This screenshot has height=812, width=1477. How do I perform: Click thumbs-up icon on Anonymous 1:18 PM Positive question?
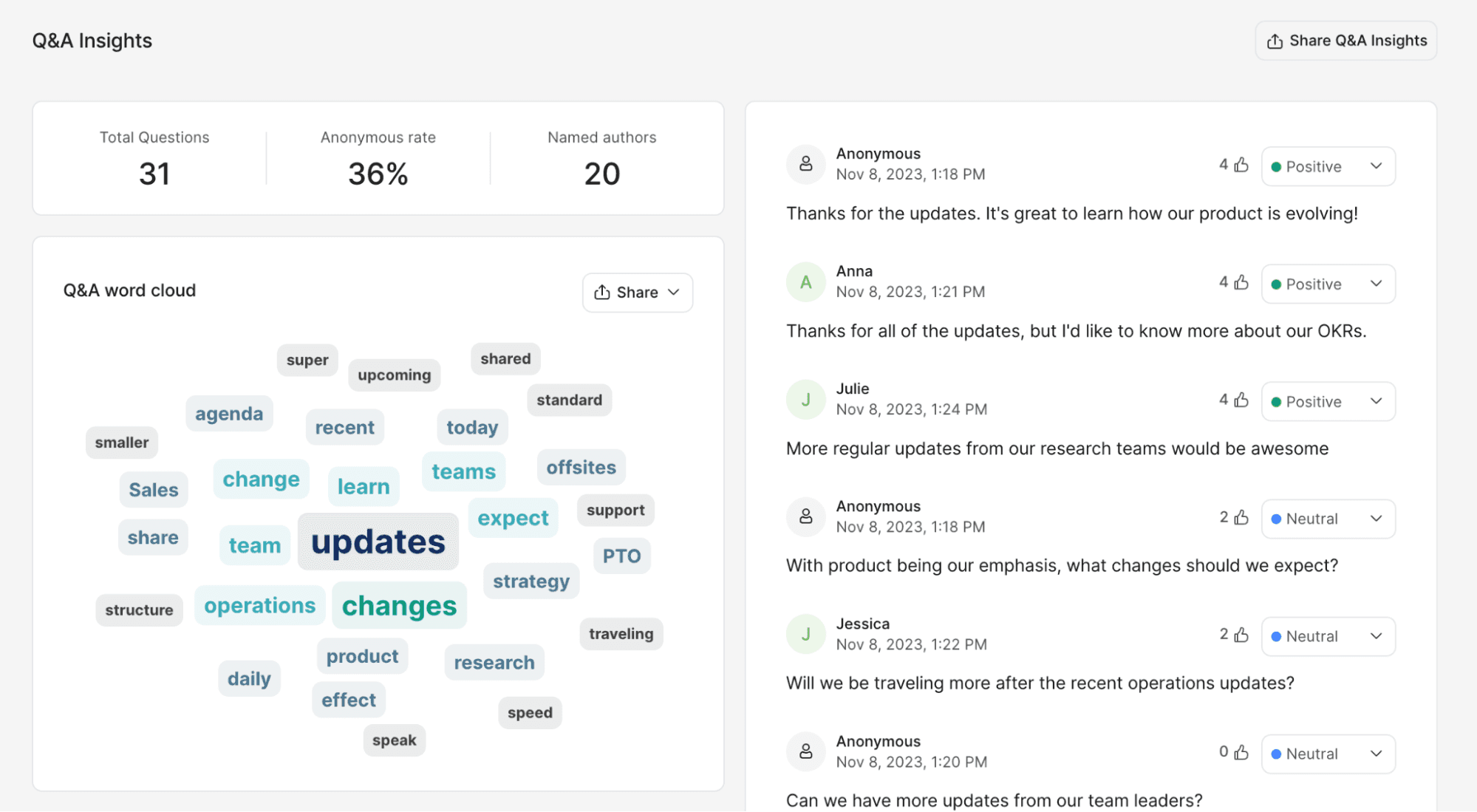[x=1241, y=165]
